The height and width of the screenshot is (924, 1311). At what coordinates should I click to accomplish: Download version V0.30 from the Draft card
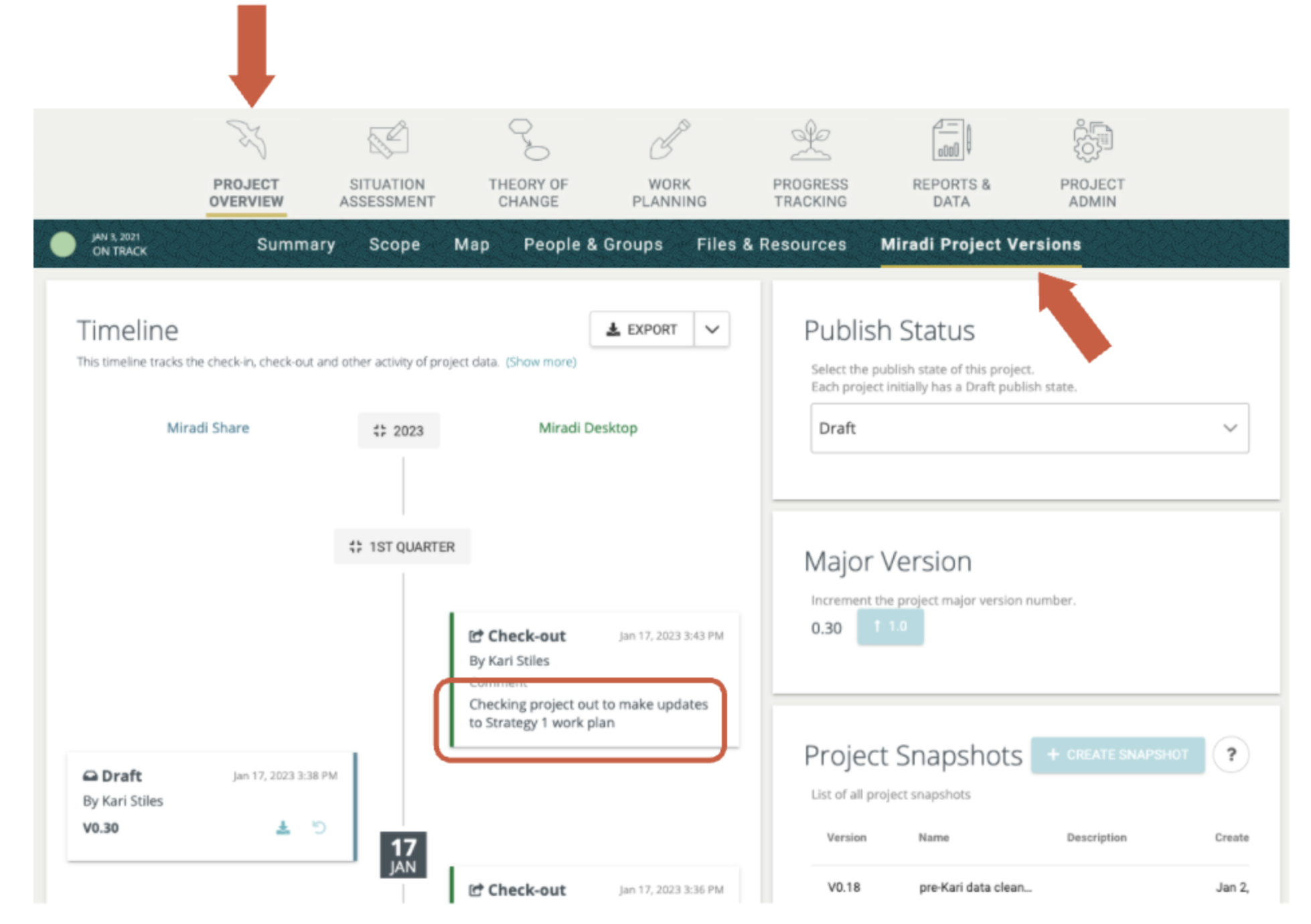(x=283, y=828)
